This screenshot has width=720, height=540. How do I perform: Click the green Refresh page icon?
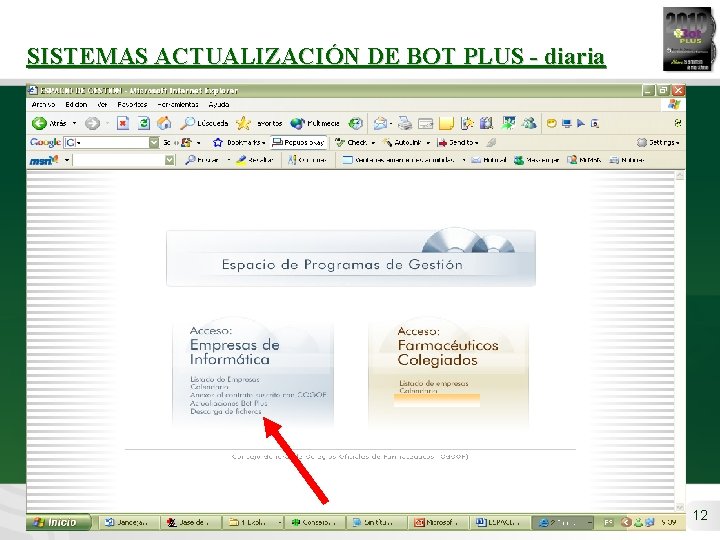144,123
